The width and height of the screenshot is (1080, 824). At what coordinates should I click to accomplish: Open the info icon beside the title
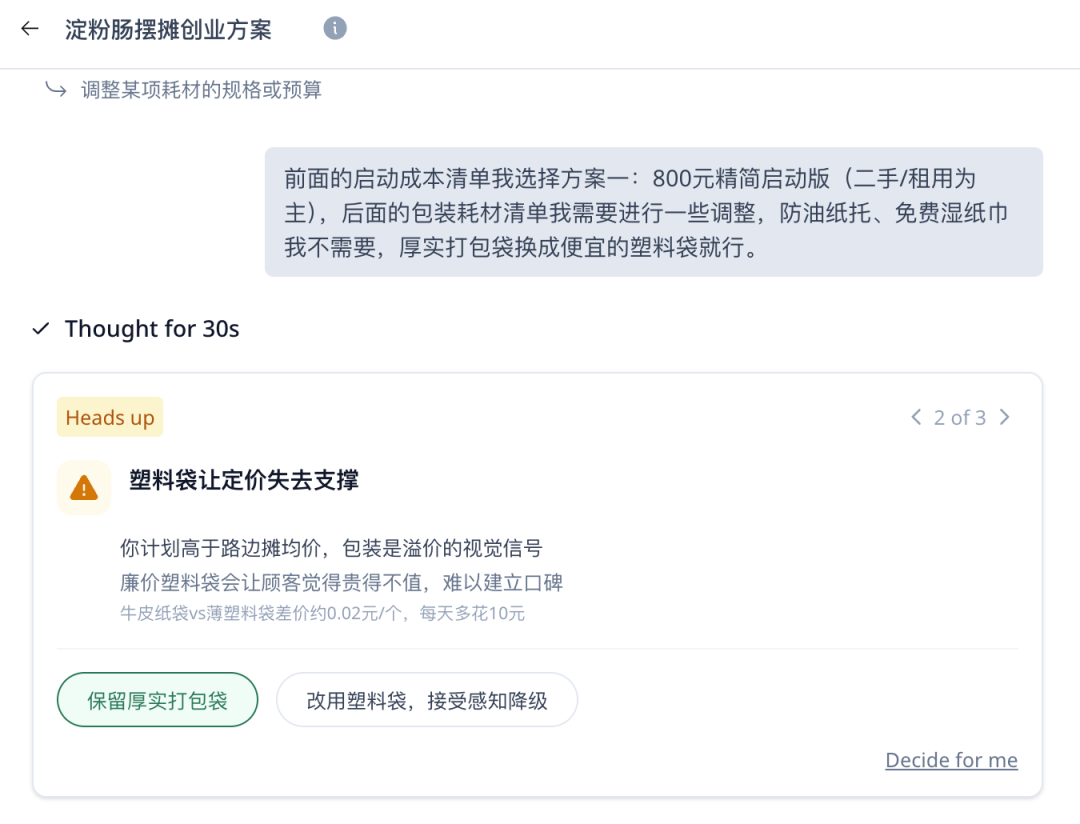pyautogui.click(x=335, y=28)
